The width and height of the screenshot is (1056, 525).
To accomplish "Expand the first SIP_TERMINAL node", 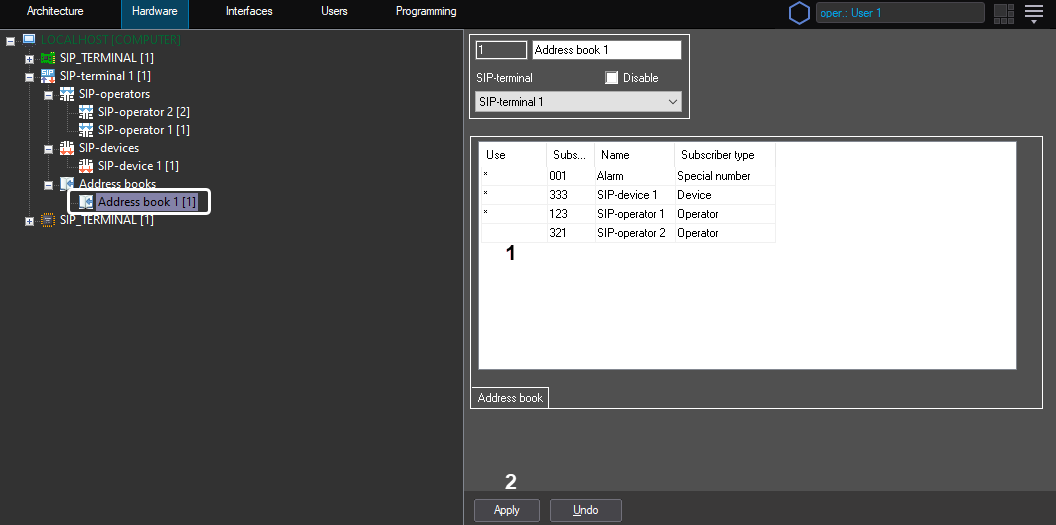I will pos(29,59).
